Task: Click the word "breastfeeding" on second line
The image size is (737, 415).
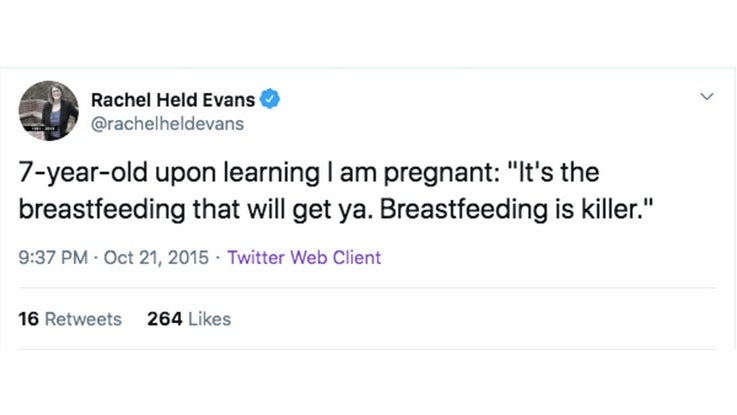Action: click(102, 210)
